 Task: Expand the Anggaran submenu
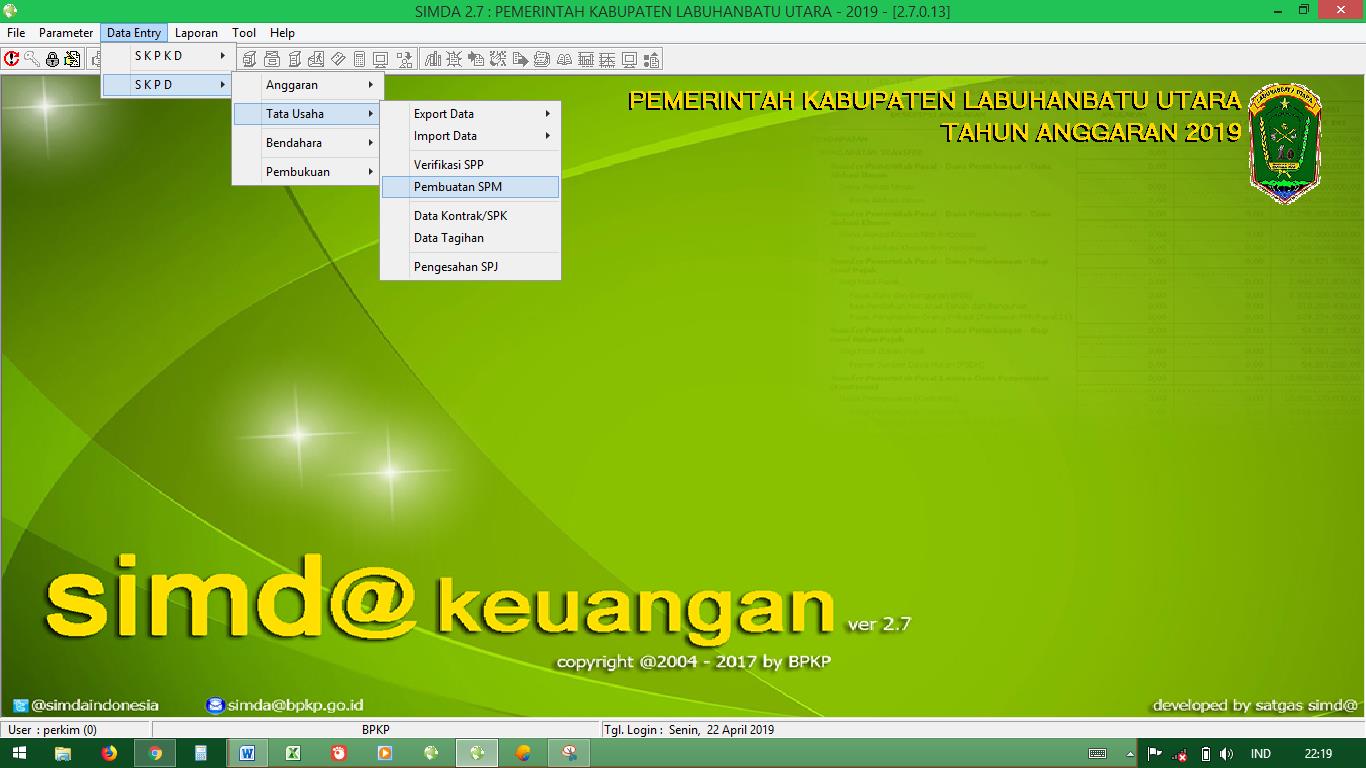click(x=308, y=85)
